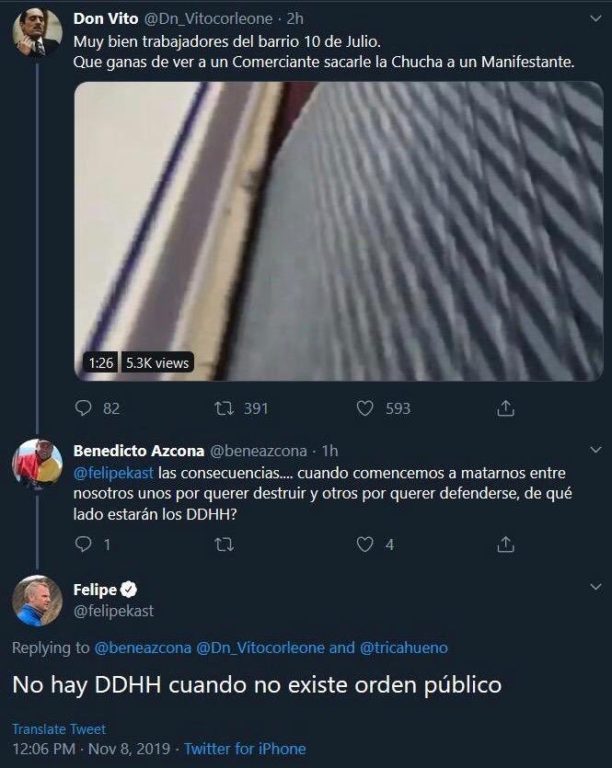This screenshot has height=768, width=612.
Task: Click the Twitter for iPhone source link
Action: 245,748
